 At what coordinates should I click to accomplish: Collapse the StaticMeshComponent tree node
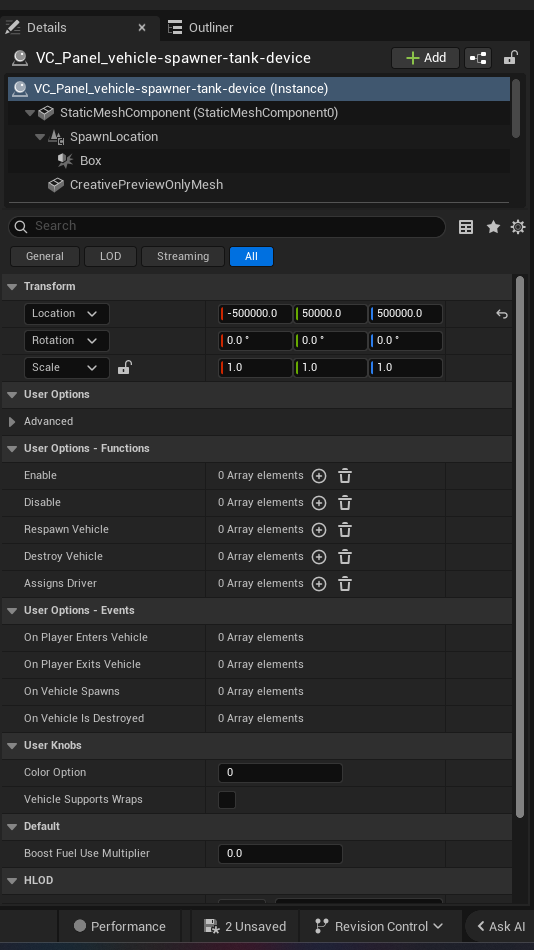coord(30,113)
